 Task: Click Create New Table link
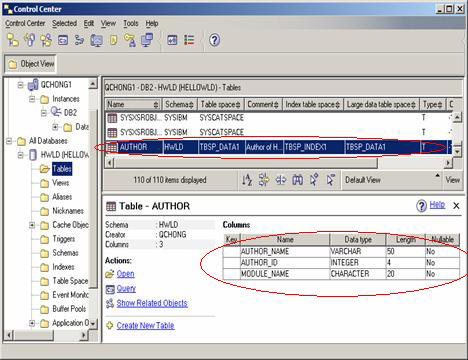(x=145, y=325)
